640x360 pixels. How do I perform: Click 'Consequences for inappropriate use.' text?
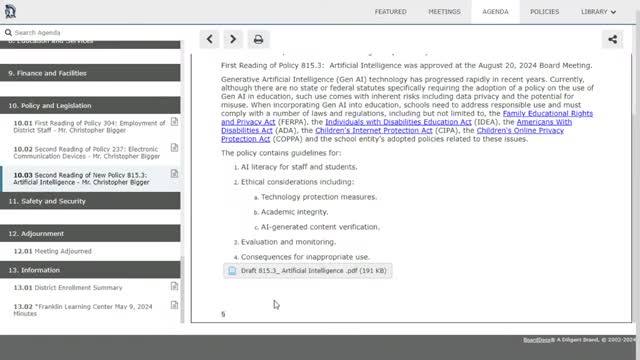(x=305, y=257)
